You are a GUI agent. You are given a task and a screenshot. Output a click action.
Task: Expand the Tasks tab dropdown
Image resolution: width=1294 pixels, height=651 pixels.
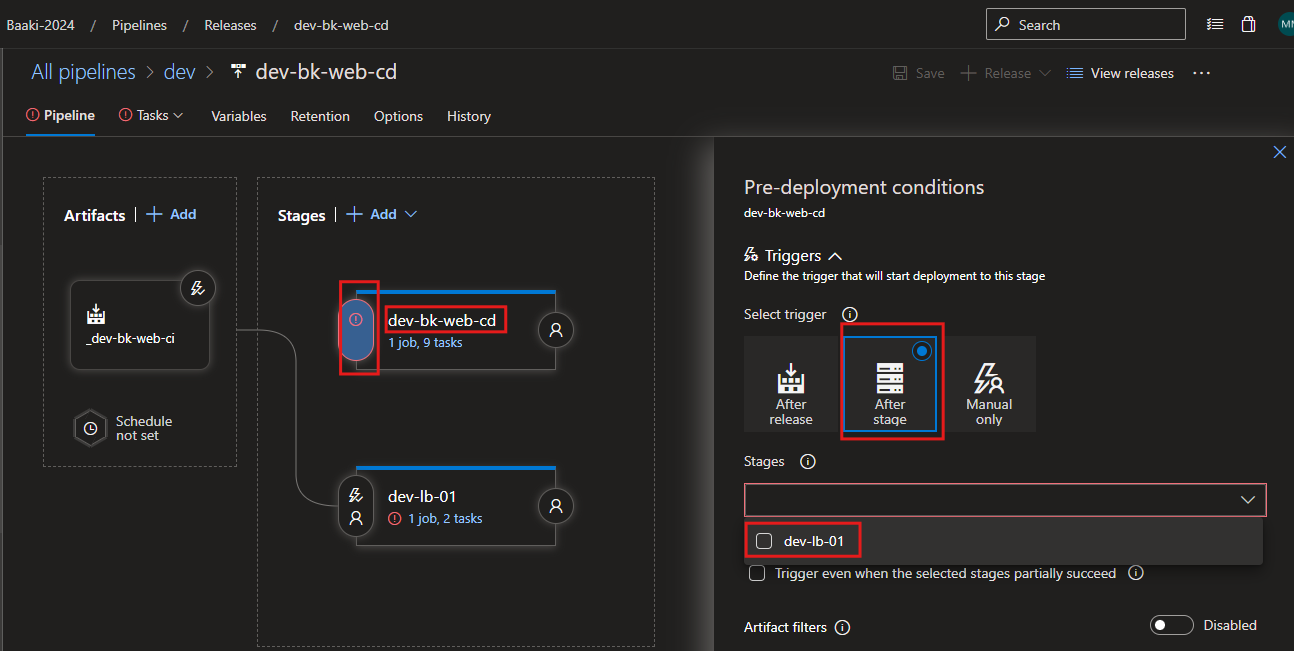tap(178, 115)
